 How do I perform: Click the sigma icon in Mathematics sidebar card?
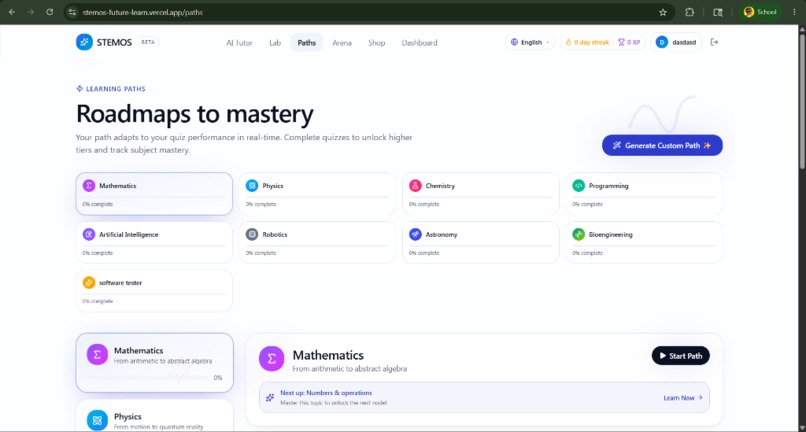[97, 354]
